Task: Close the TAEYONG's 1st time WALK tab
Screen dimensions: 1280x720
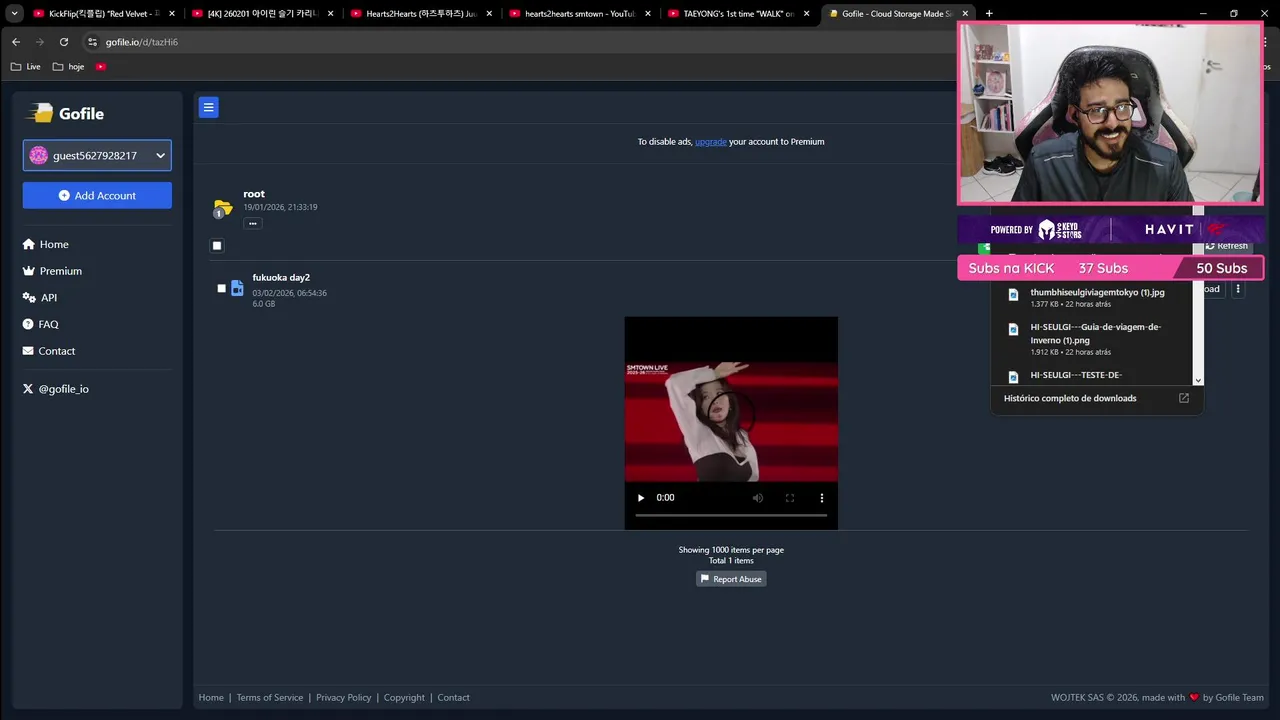Action: pos(806,14)
